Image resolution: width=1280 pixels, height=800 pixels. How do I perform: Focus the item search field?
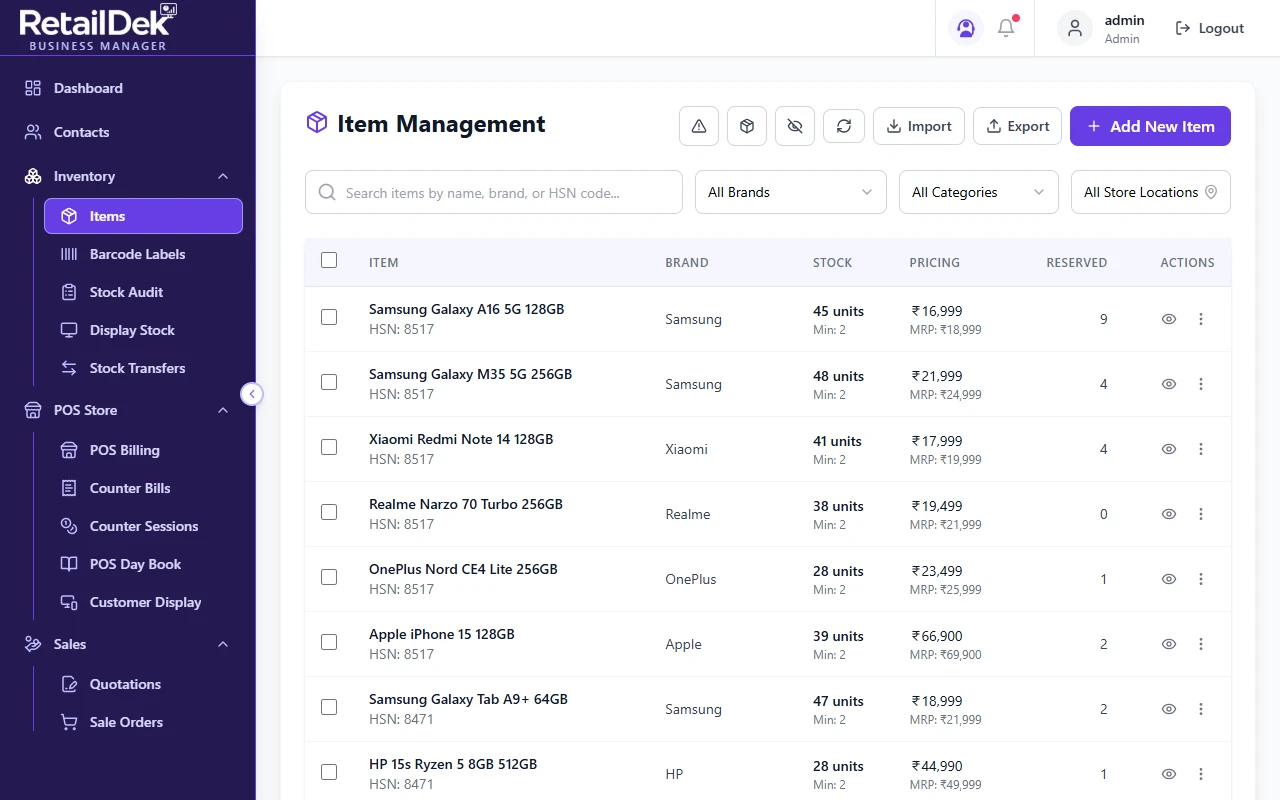click(x=494, y=192)
